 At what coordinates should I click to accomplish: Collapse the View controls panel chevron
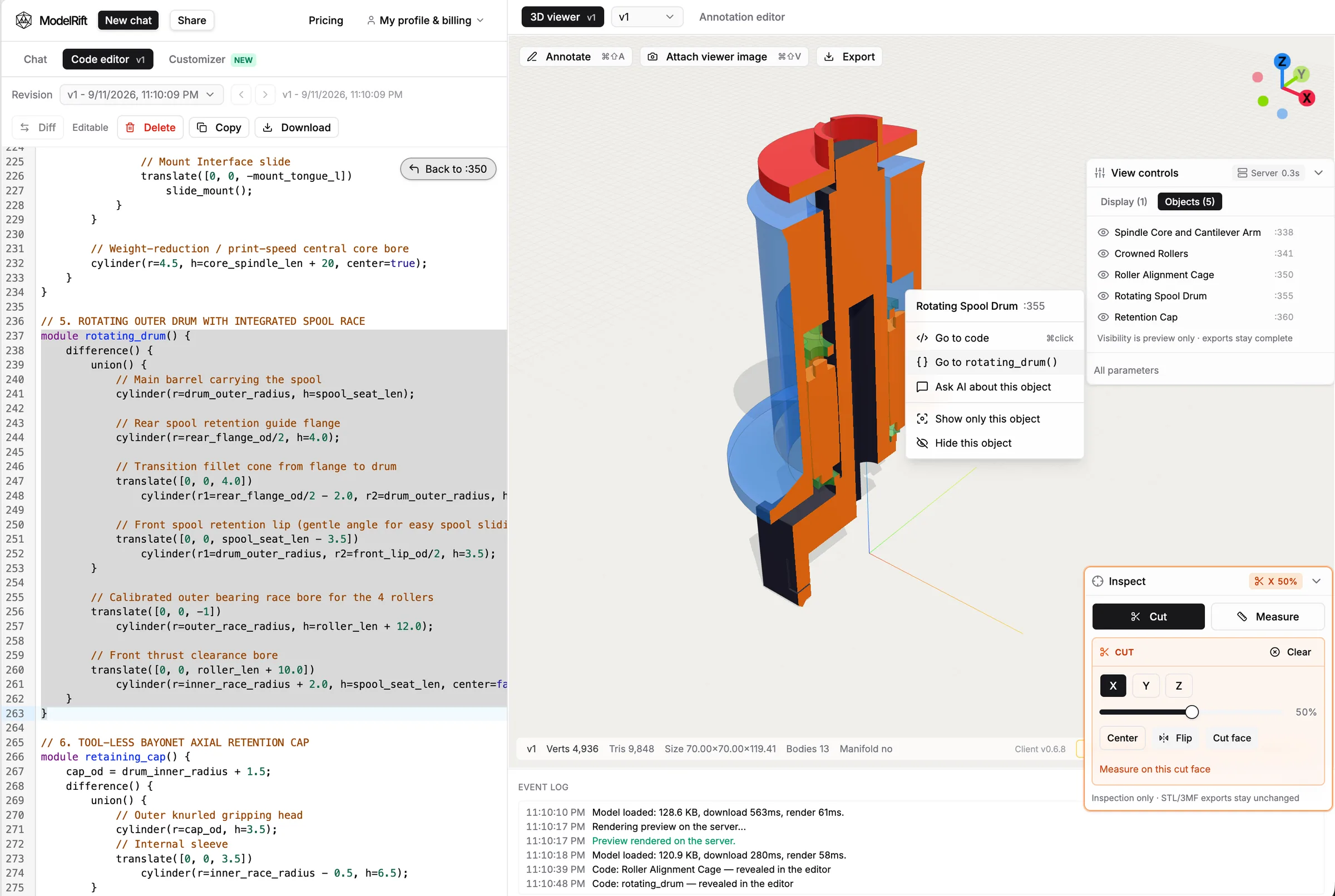click(1318, 172)
